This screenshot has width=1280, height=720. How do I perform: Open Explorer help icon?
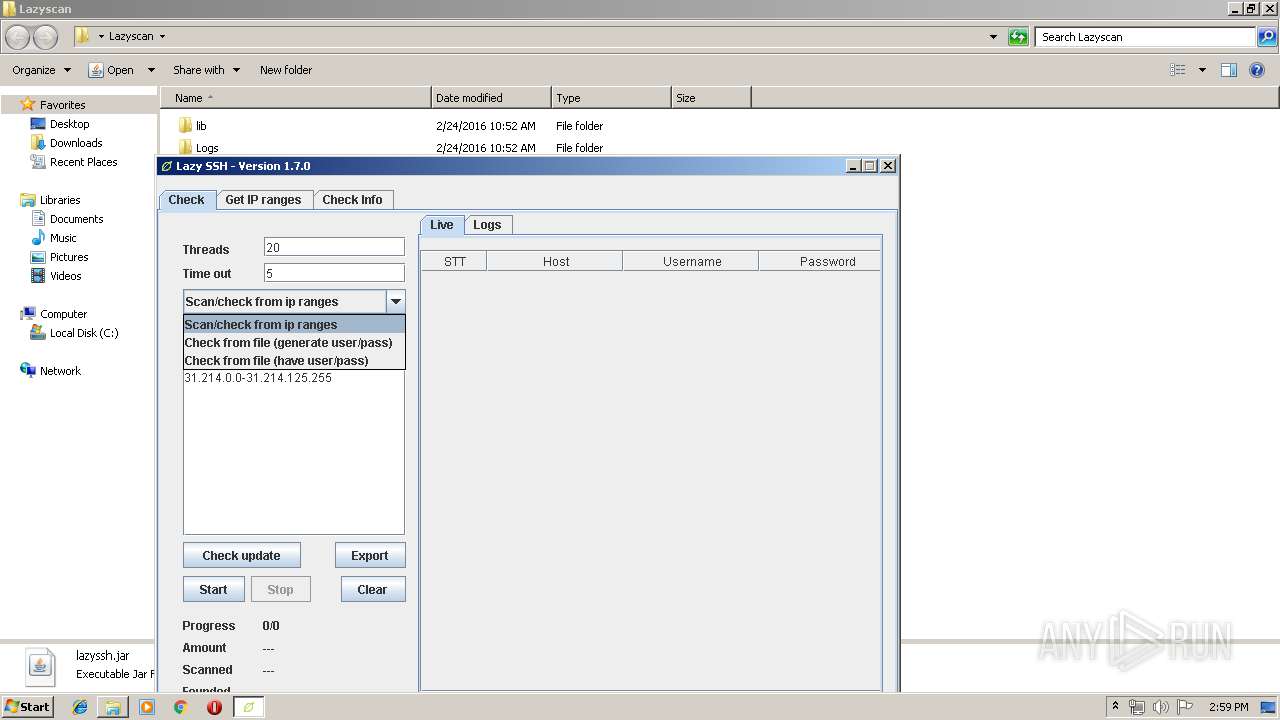(x=1258, y=70)
